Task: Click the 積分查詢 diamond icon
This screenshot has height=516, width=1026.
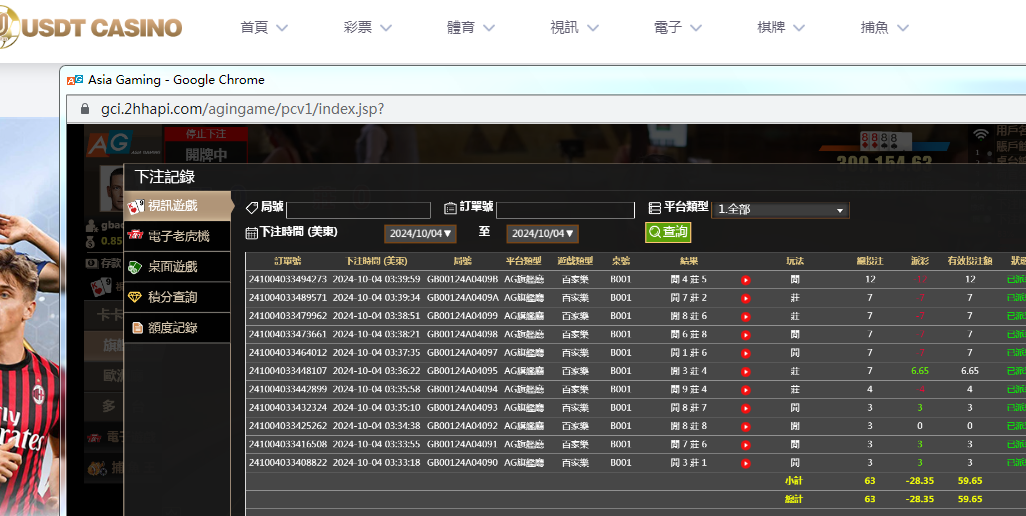Action: (x=136, y=297)
